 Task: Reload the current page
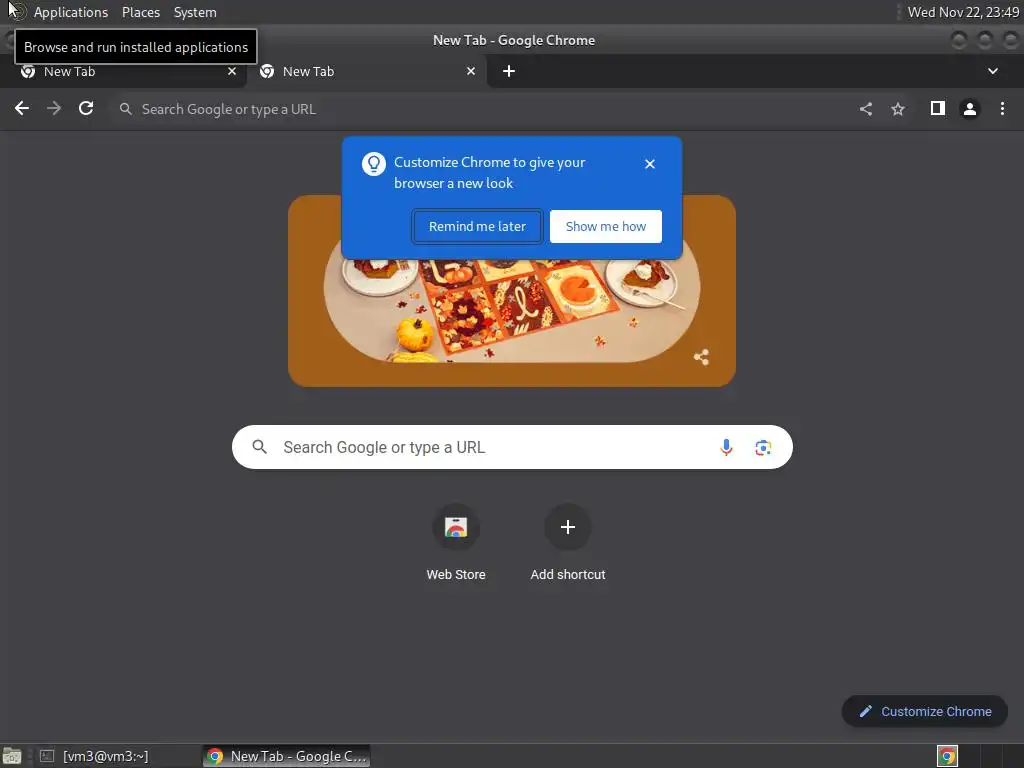[86, 108]
